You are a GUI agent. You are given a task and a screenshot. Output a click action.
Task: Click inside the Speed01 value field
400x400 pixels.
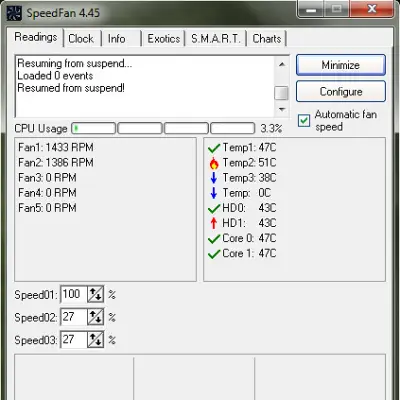(x=74, y=294)
